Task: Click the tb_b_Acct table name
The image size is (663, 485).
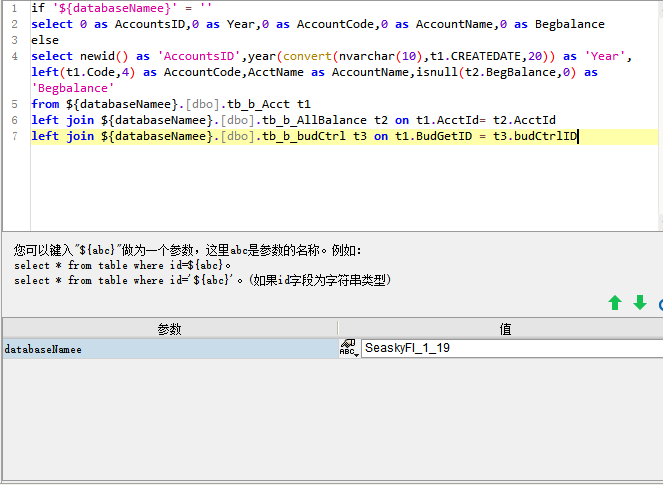Action: click(x=258, y=104)
